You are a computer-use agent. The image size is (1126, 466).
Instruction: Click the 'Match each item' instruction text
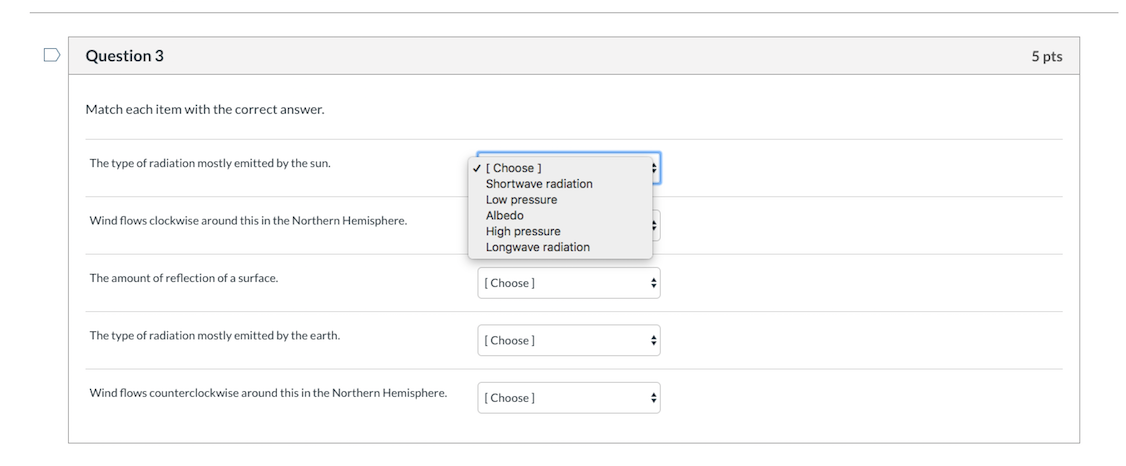205,110
